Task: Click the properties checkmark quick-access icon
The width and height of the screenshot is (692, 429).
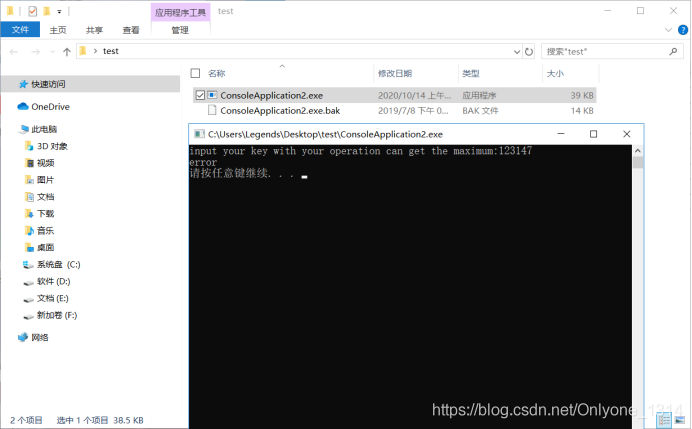Action: pyautogui.click(x=33, y=11)
